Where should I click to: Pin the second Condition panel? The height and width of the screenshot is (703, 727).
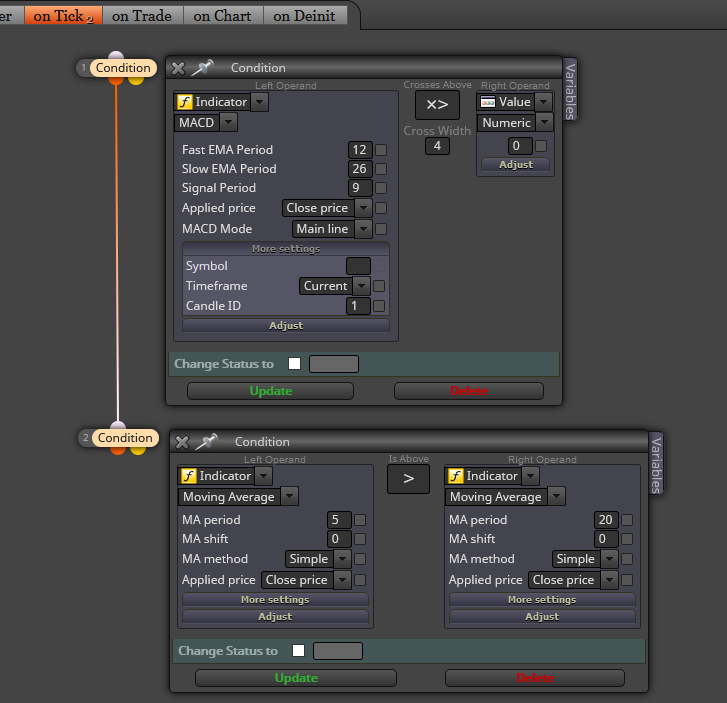point(207,442)
